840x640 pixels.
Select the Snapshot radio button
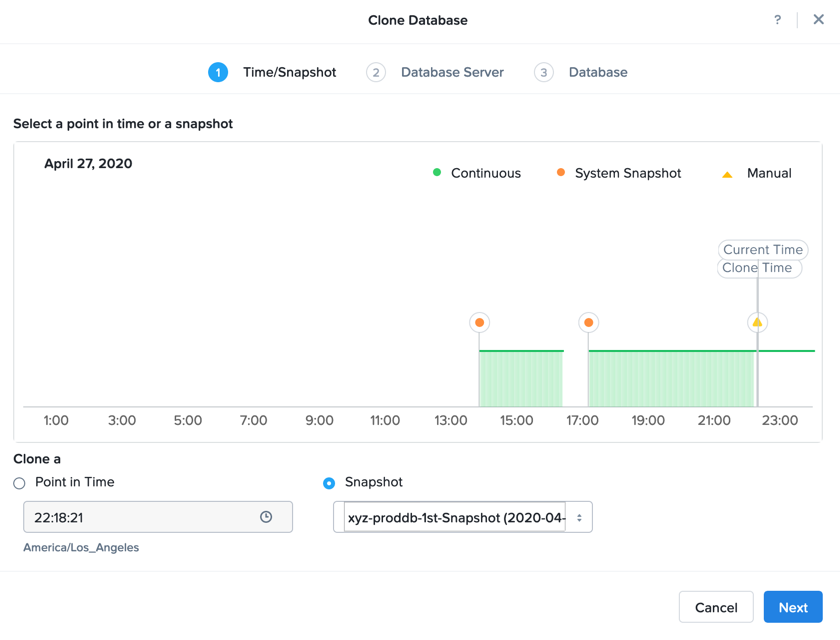329,483
